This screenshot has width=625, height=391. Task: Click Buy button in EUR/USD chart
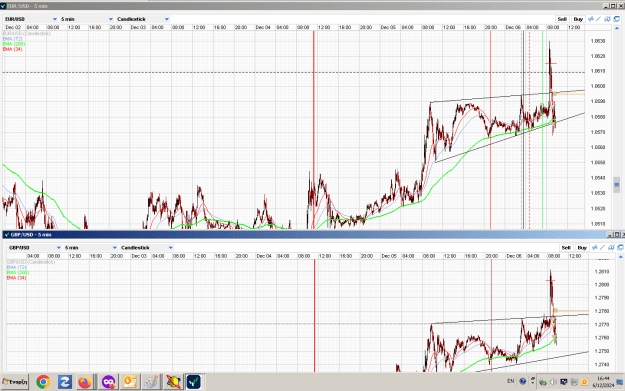(578, 19)
